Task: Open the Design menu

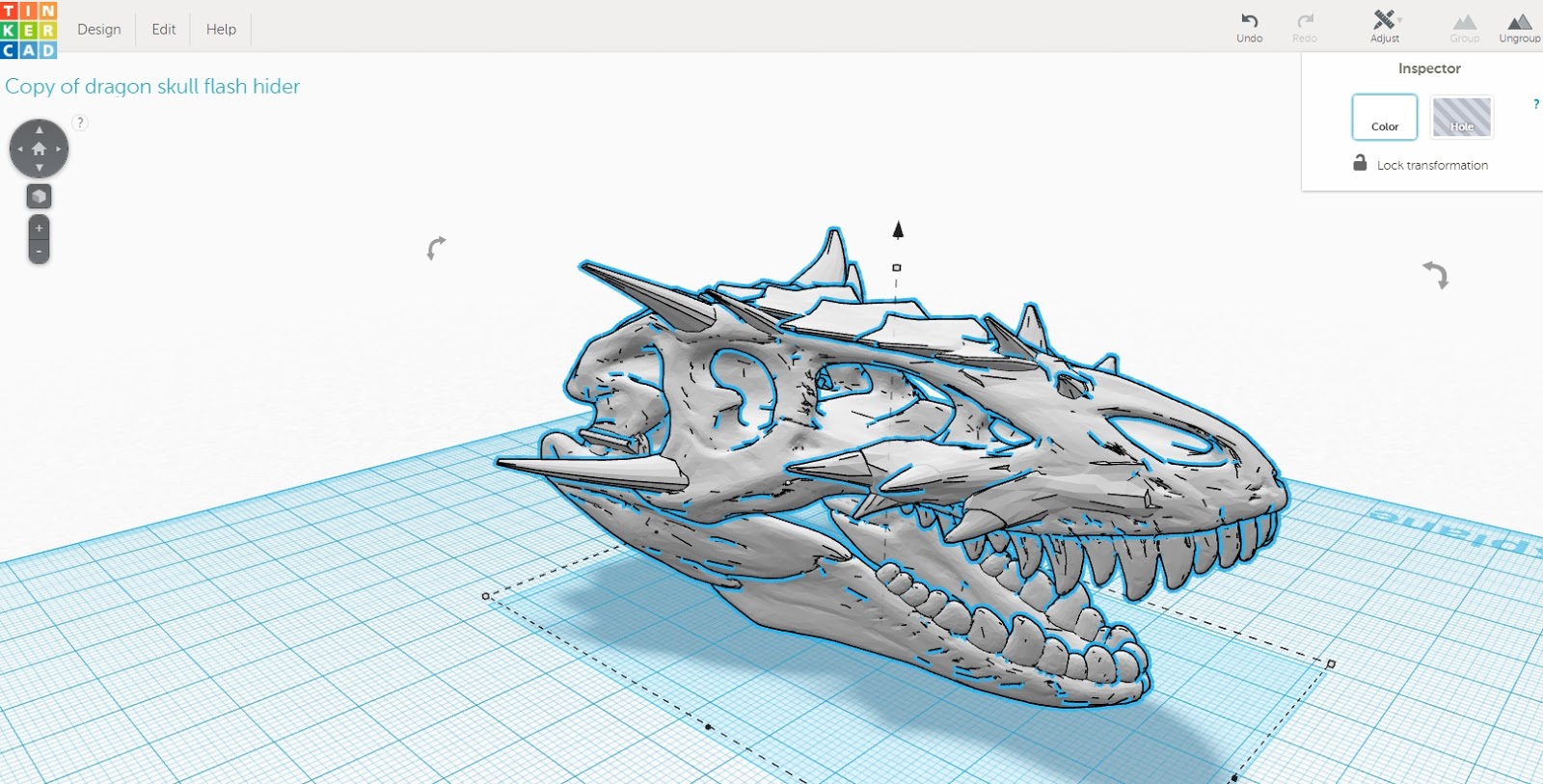Action: 99,29
